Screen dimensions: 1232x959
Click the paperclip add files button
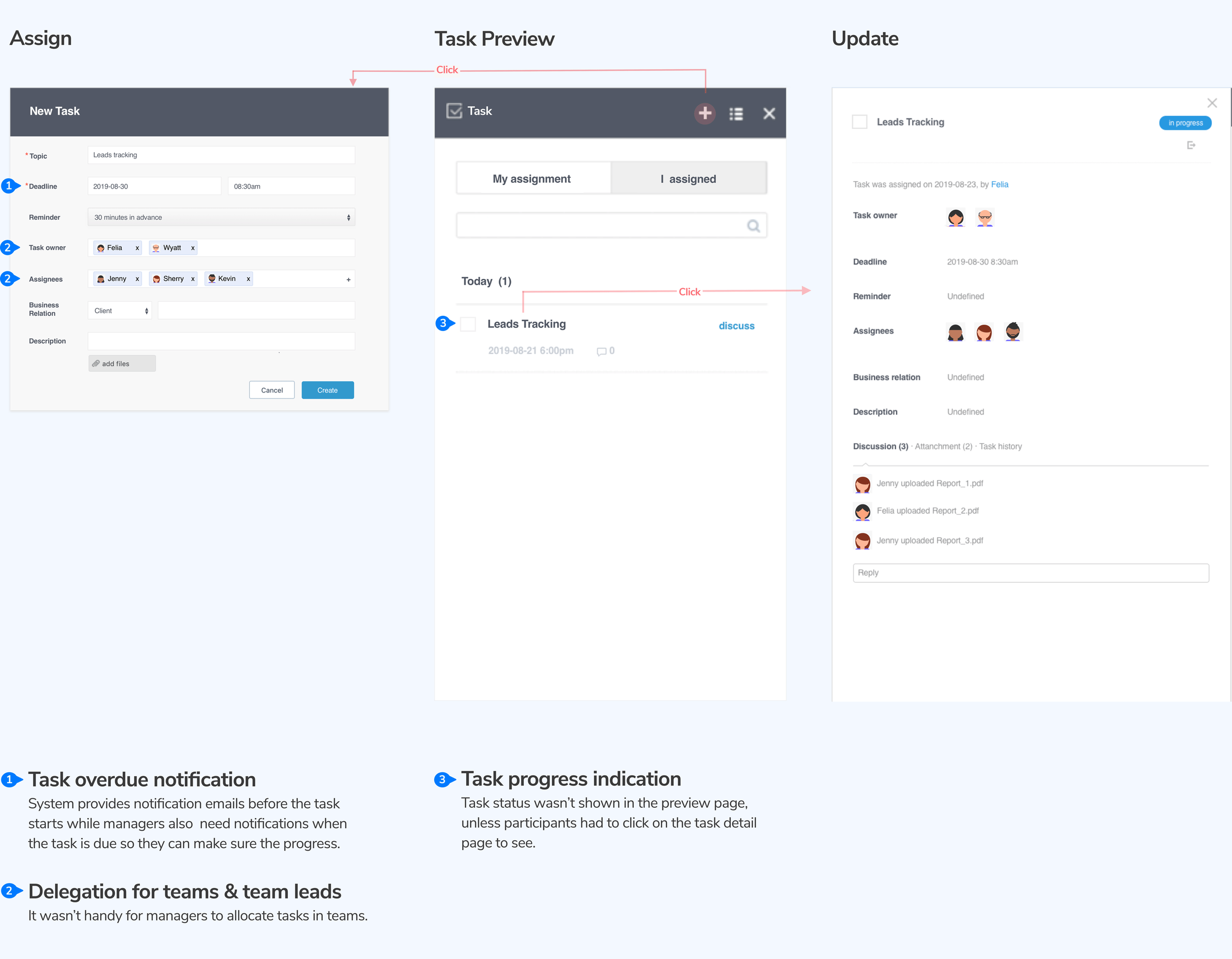point(122,364)
